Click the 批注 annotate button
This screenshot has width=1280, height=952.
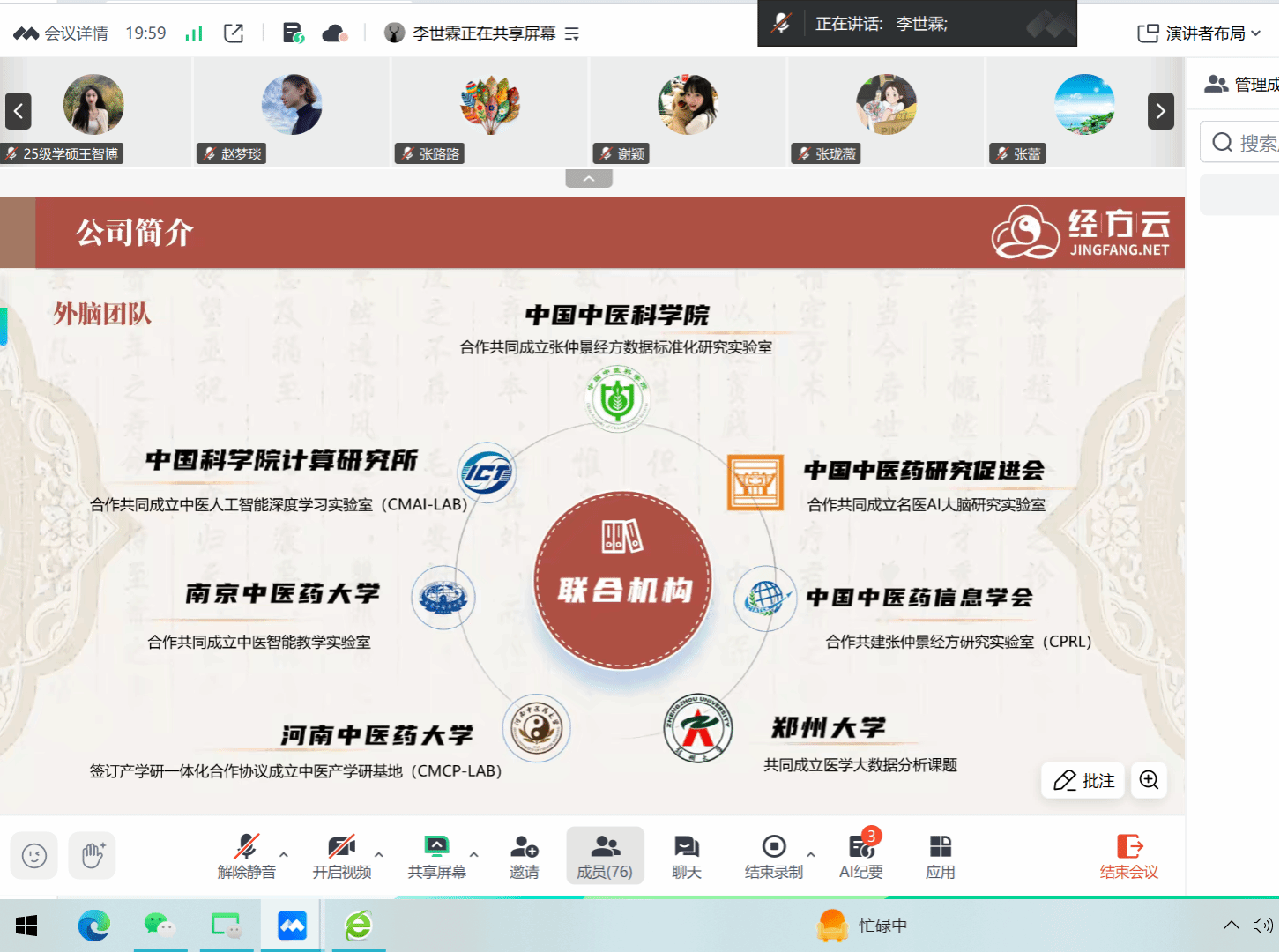1084,780
